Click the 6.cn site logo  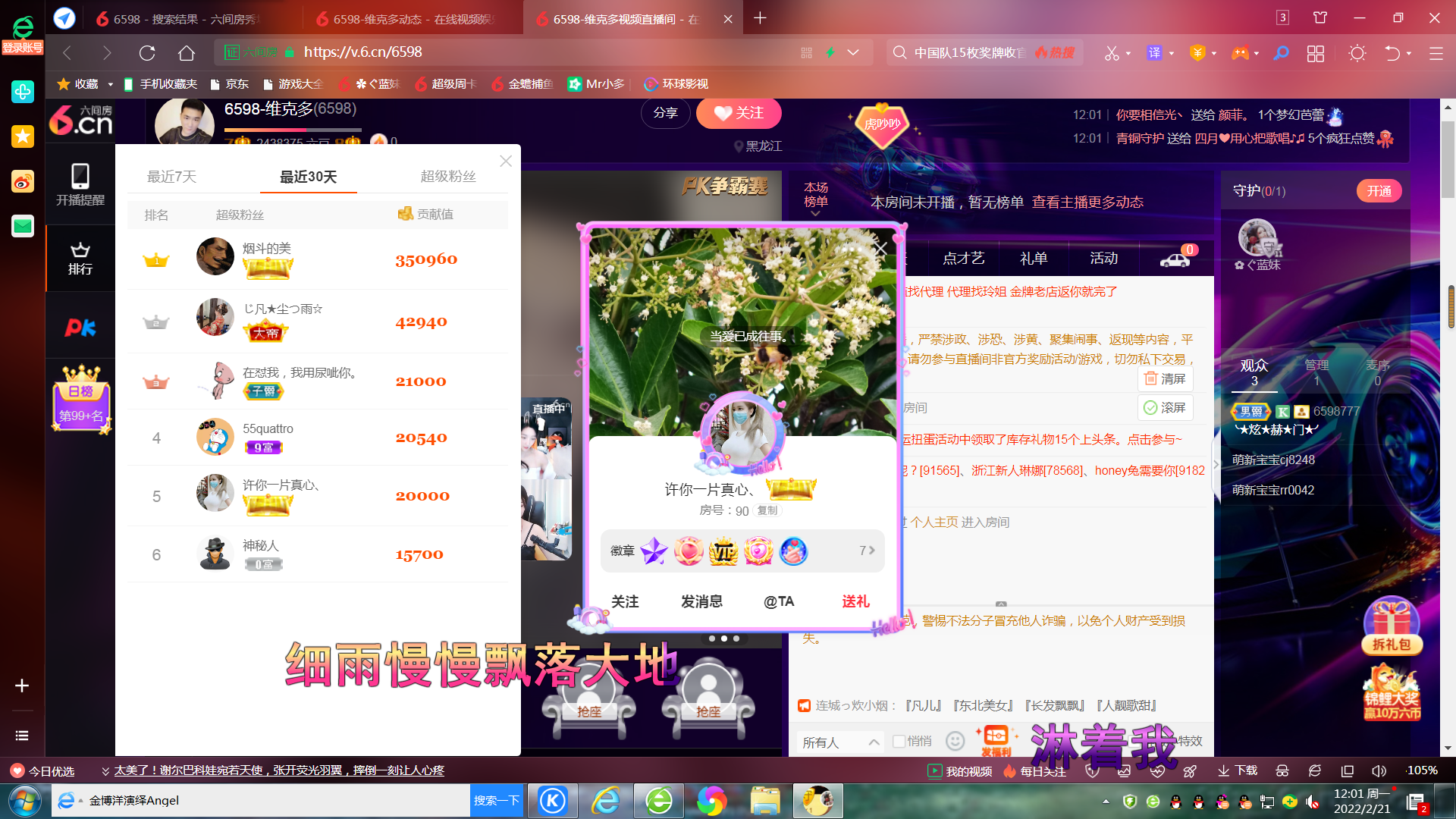[x=80, y=121]
